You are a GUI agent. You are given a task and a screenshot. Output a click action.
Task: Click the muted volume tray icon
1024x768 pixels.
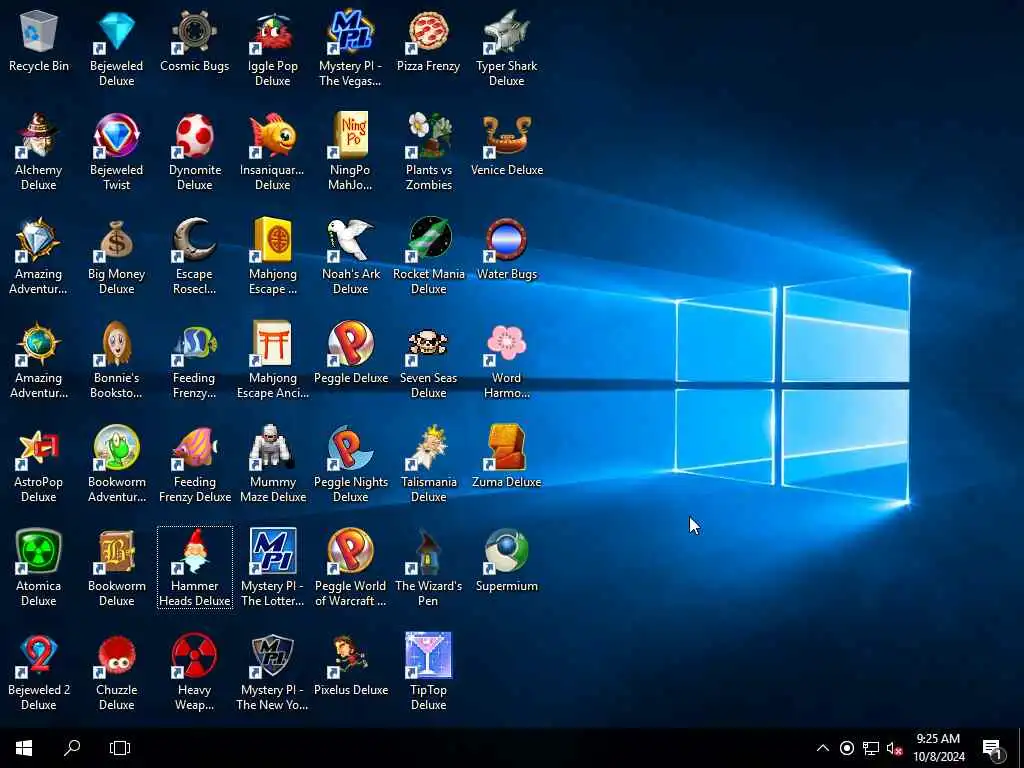click(895, 748)
